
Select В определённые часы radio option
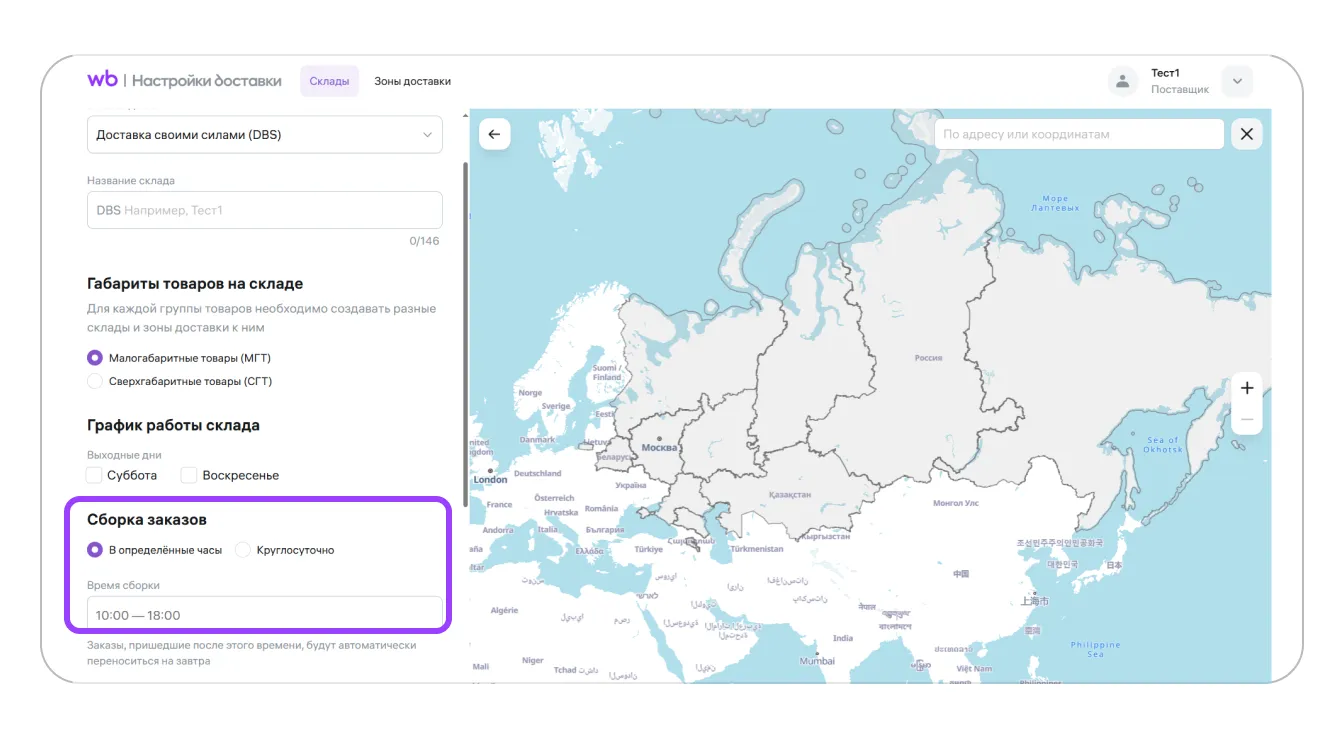[x=95, y=550]
